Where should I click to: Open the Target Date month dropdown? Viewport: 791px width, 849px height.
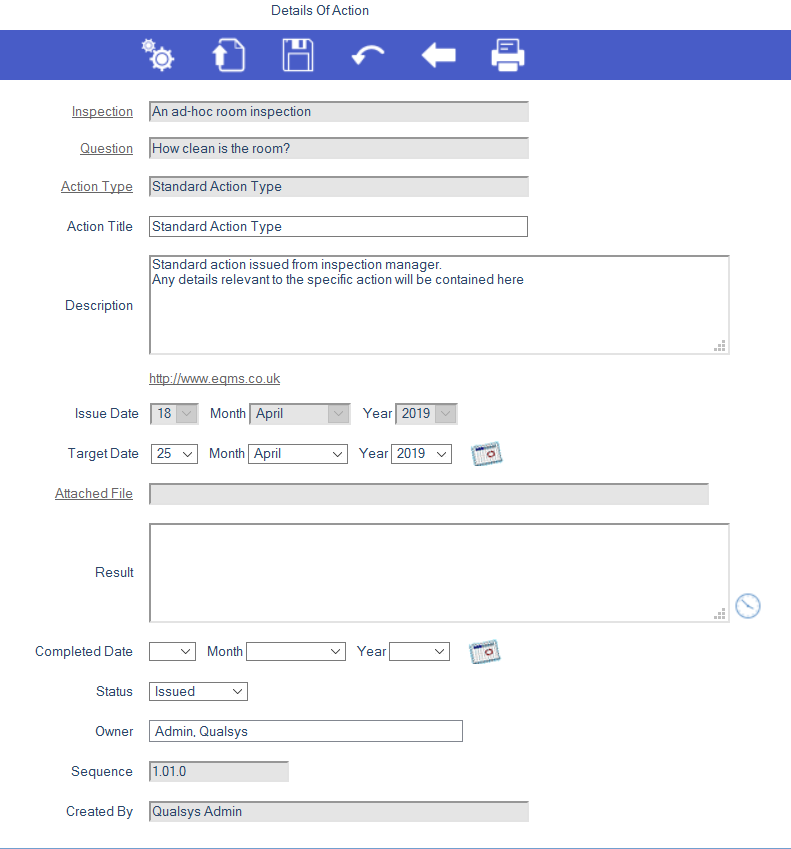click(298, 454)
